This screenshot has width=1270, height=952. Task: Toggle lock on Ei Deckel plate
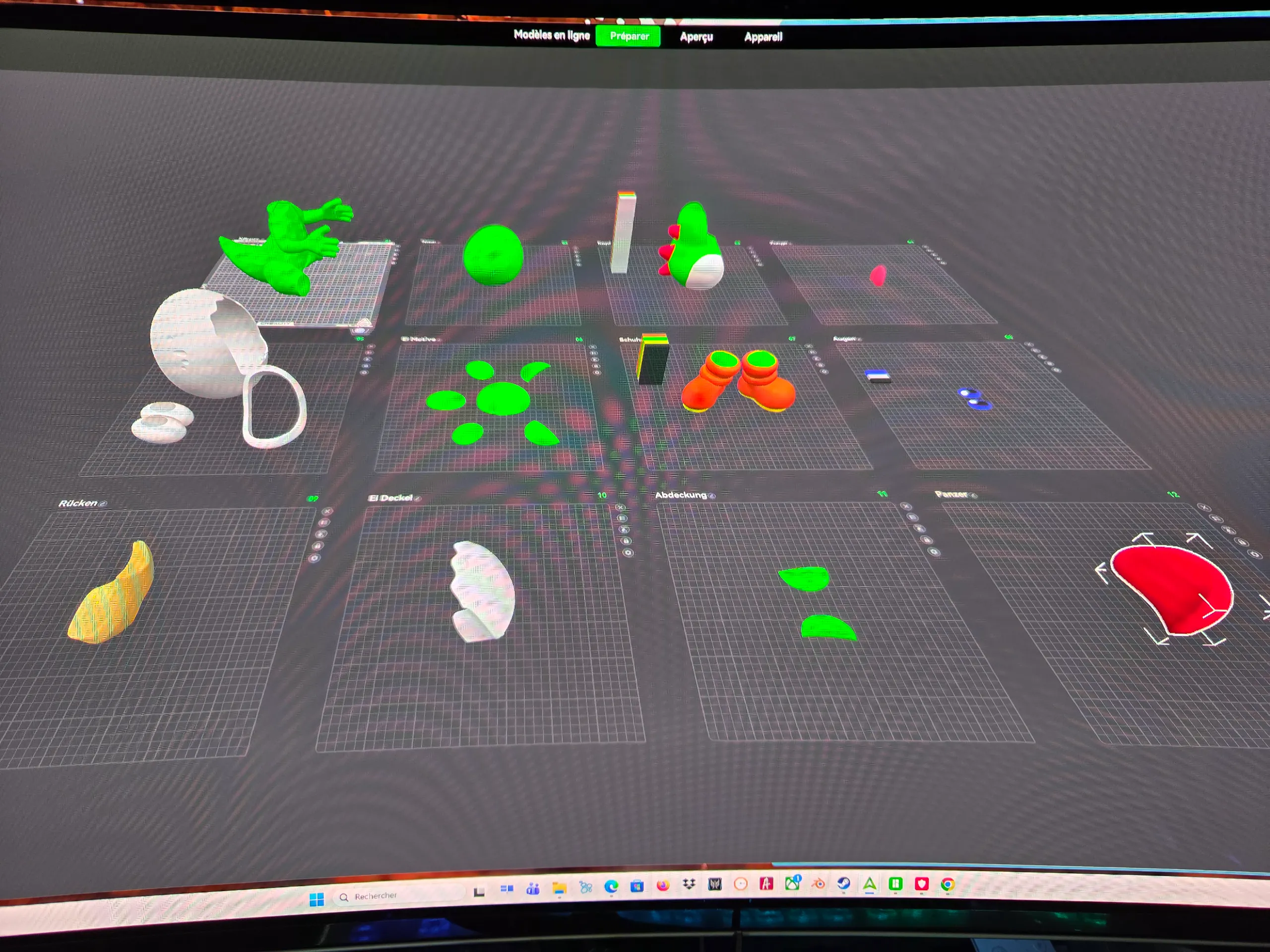[x=626, y=541]
